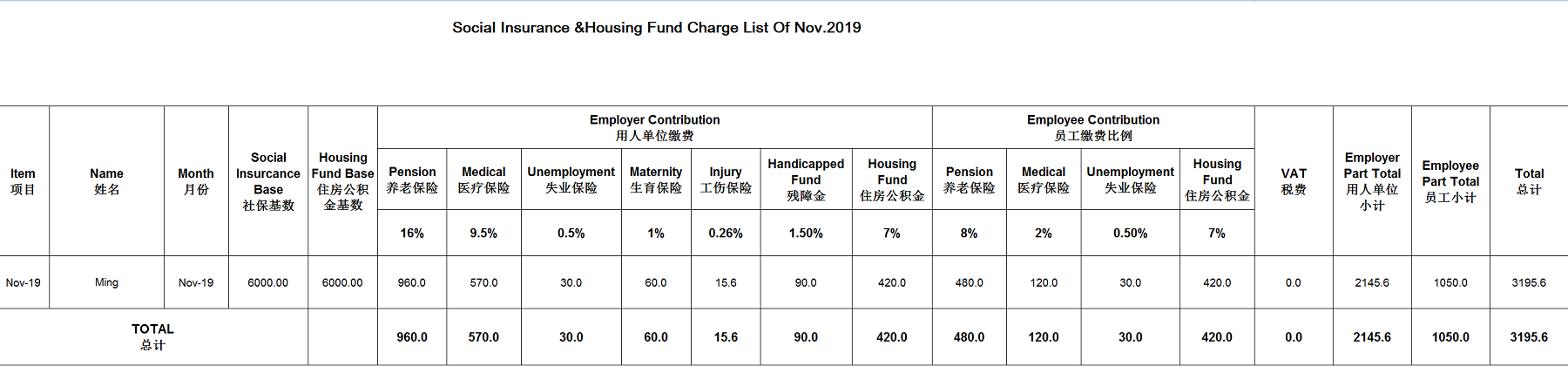
Task: Click the employer Pension 16% rate cell
Action: [412, 233]
